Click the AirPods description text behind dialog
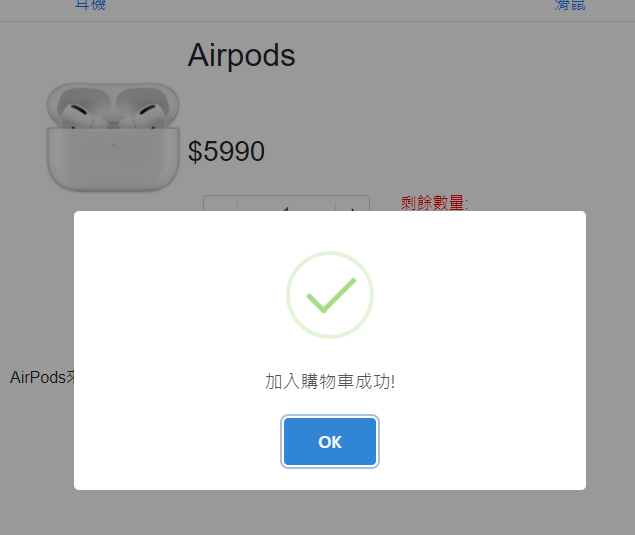This screenshot has height=535, width=635. click(x=42, y=377)
